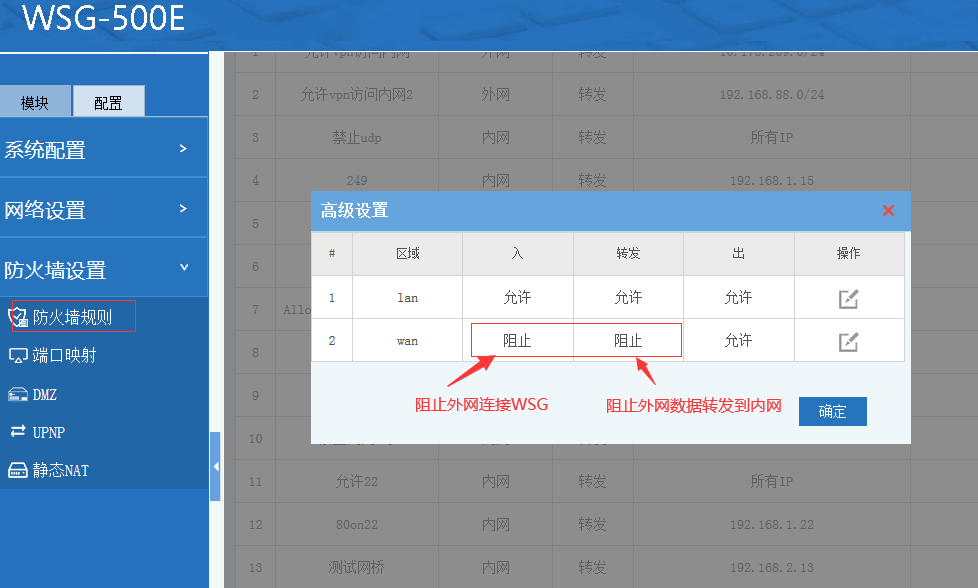The image size is (978, 588).
Task: Click the DMZ device icon
Action: pos(17,394)
